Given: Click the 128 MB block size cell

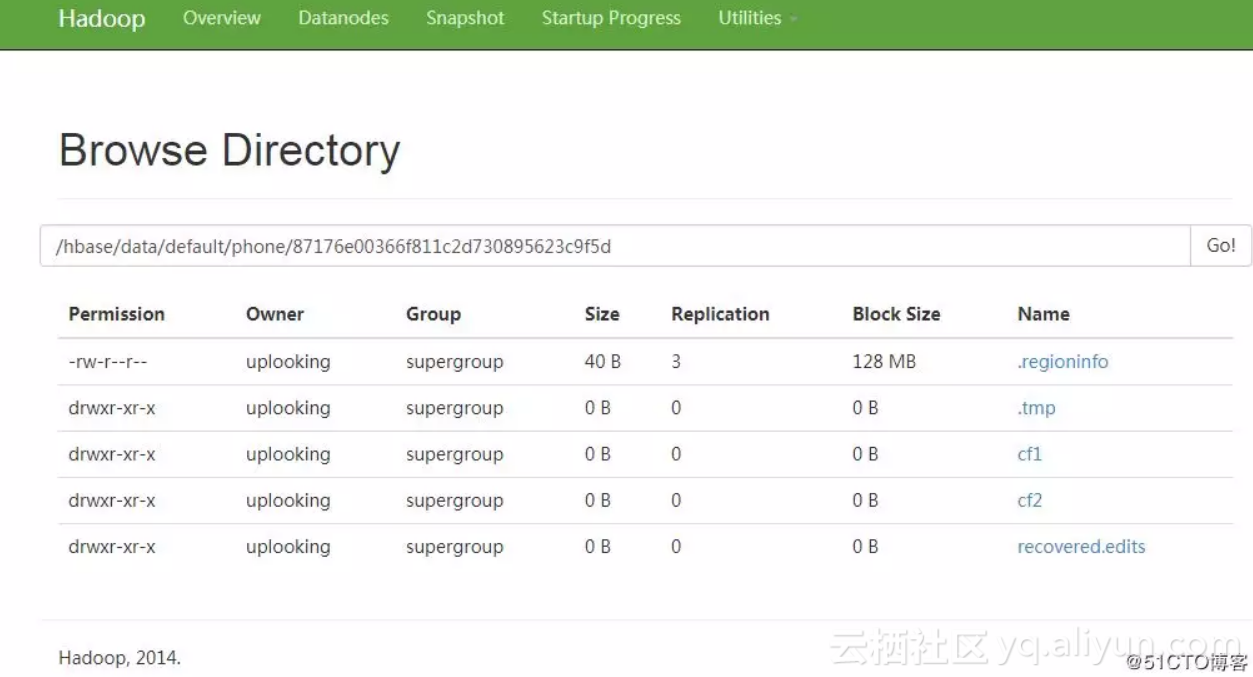Looking at the screenshot, I should [884, 362].
